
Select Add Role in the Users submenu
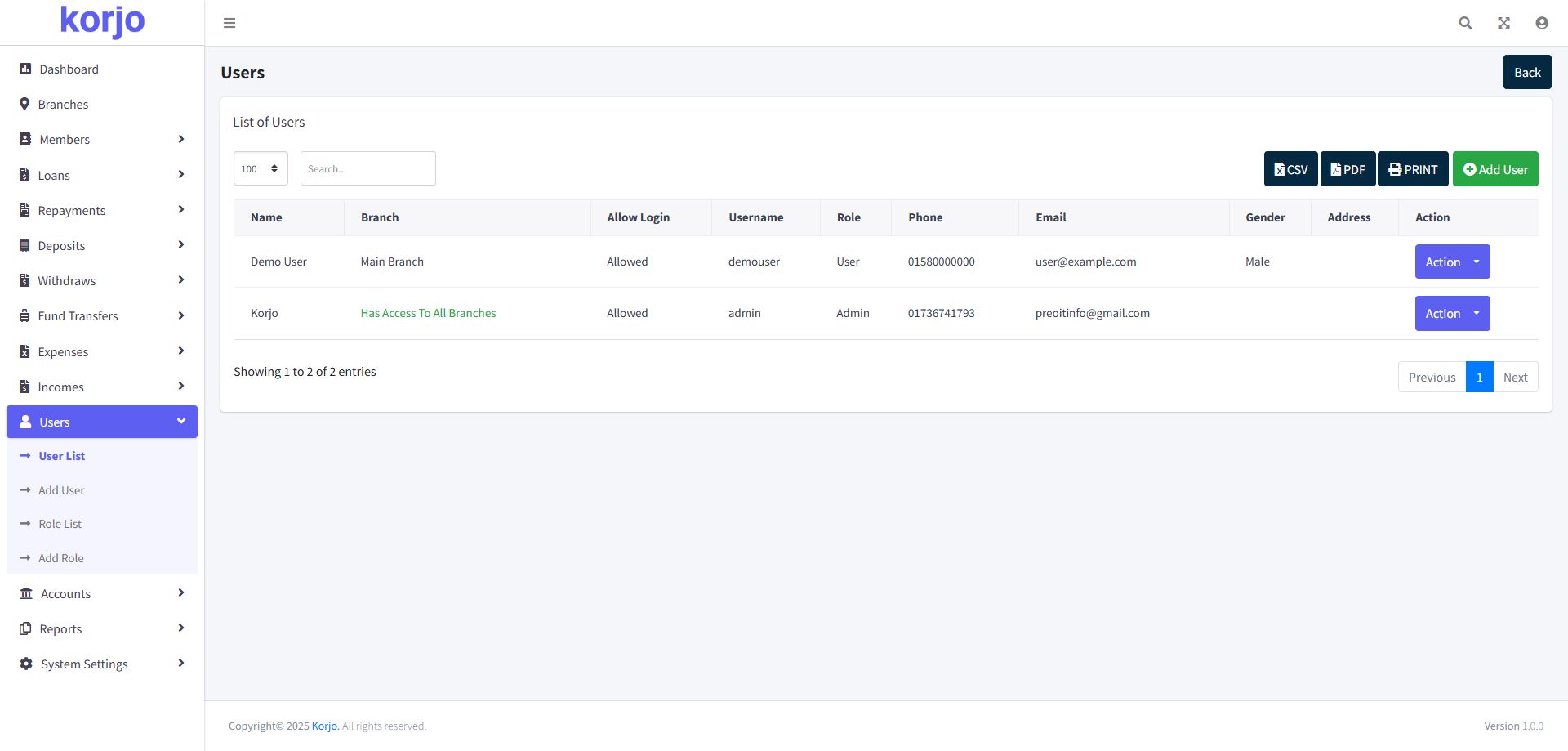61,558
